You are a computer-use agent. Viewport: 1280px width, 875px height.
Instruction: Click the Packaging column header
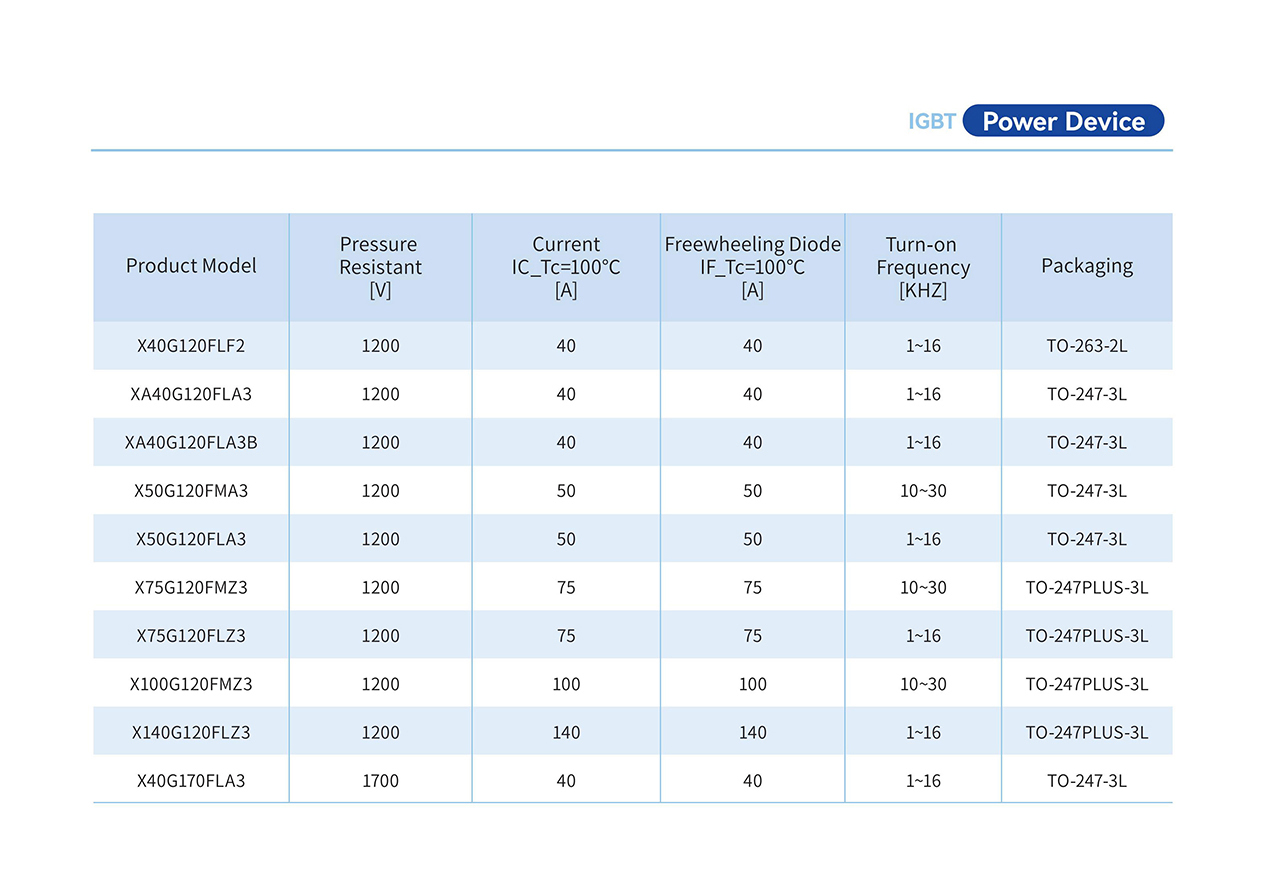1087,266
